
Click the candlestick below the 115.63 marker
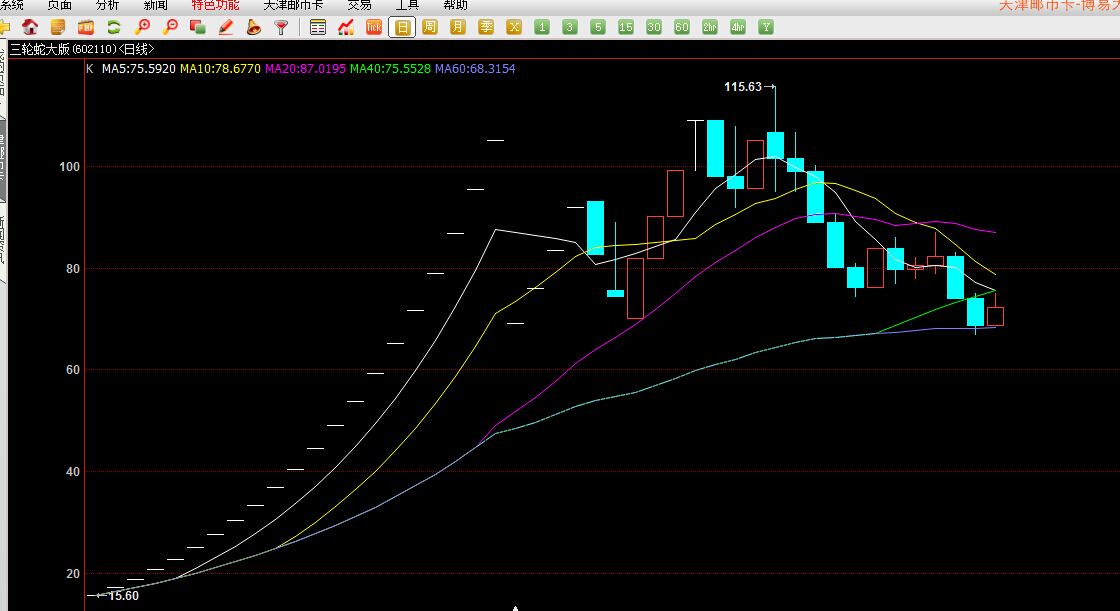(x=775, y=145)
